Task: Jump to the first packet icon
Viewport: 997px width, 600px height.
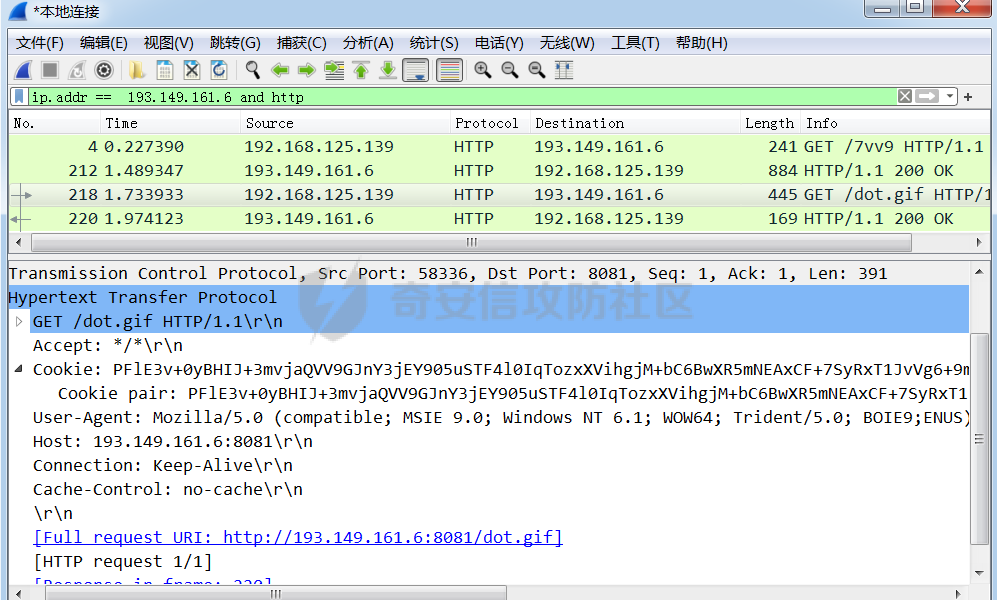Action: click(361, 70)
